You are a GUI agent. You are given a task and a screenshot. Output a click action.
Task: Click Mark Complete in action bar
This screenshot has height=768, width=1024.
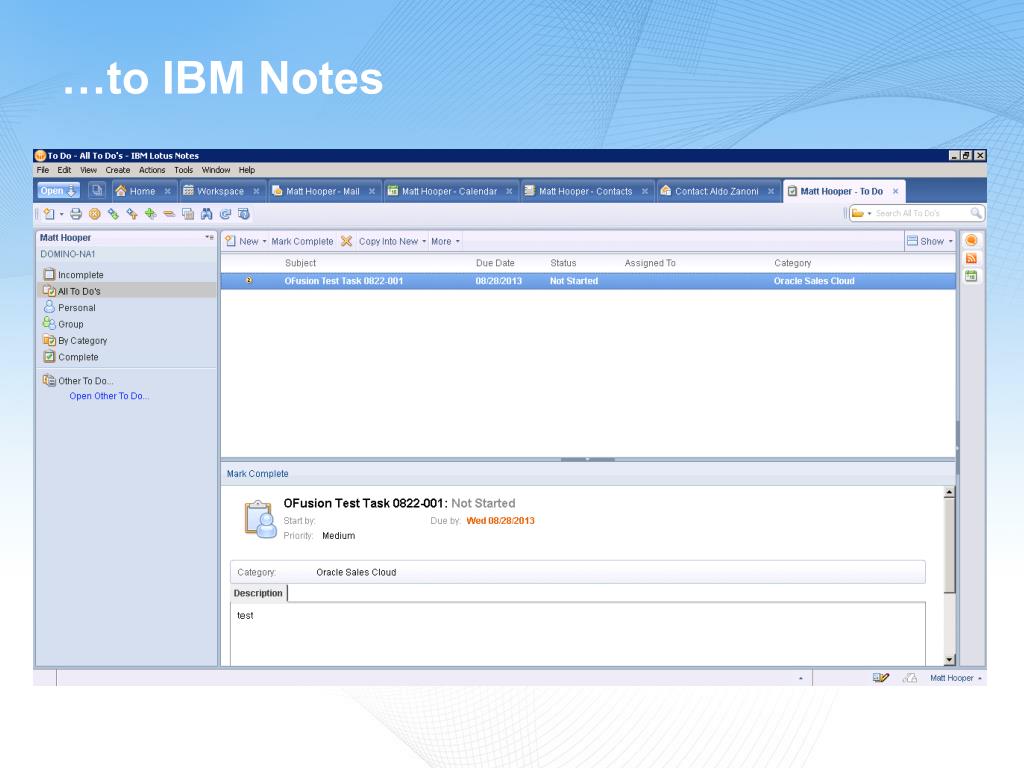click(x=302, y=242)
